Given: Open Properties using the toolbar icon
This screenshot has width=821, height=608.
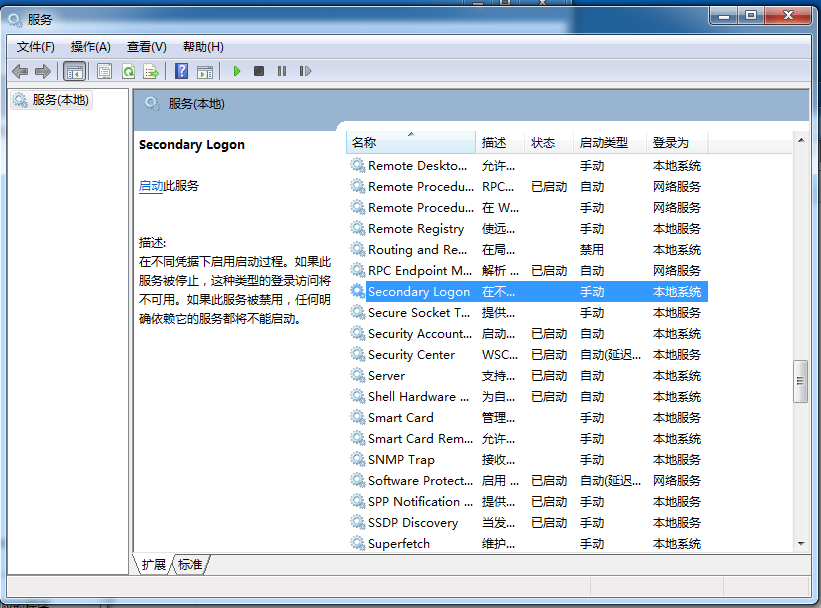Looking at the screenshot, I should 104,71.
